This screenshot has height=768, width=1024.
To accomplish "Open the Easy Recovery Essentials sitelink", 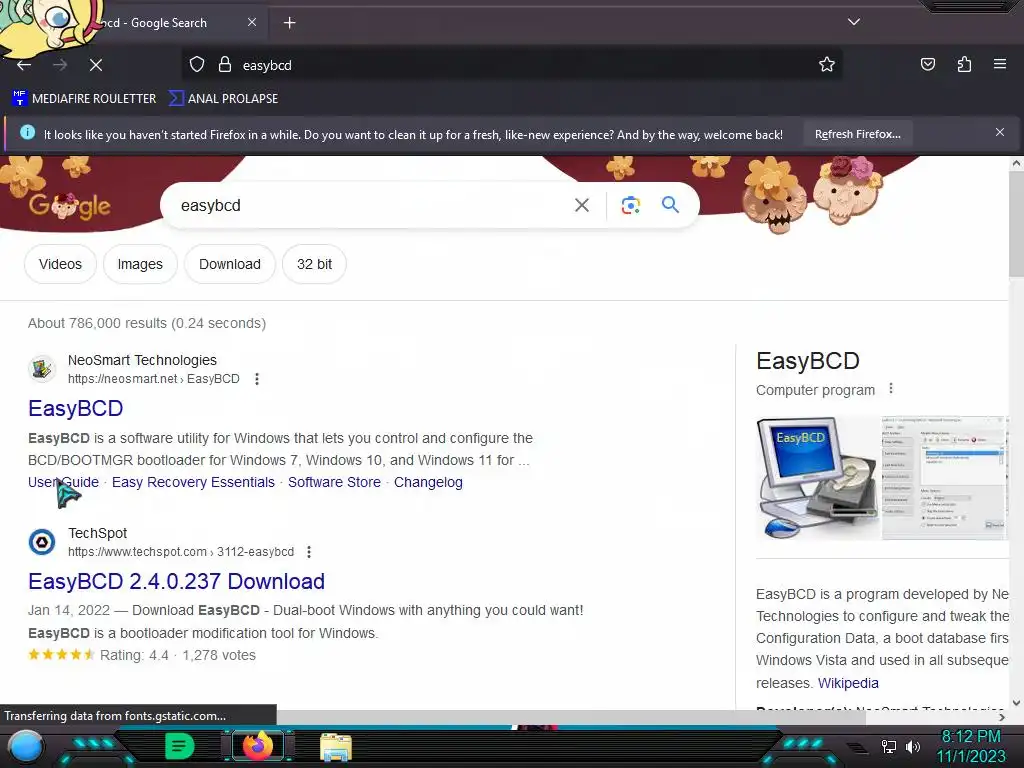I will (193, 482).
